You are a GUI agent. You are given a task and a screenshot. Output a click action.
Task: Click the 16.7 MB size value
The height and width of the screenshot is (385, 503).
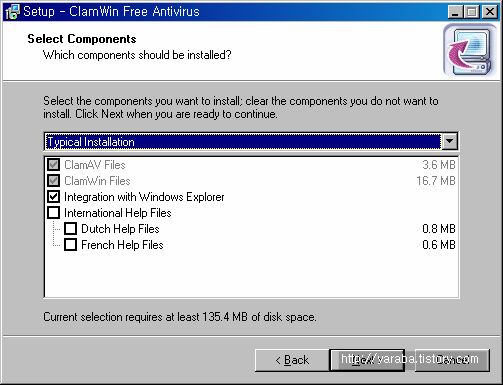436,181
